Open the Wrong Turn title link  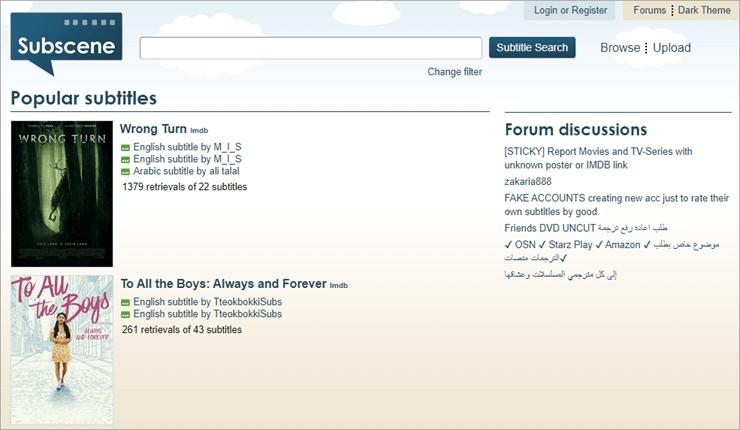tap(153, 128)
